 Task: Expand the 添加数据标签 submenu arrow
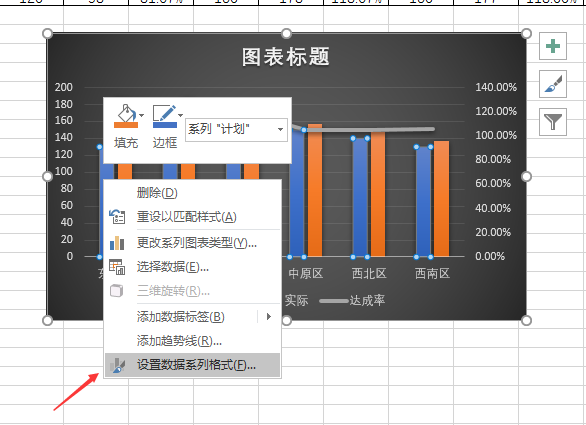[269, 317]
